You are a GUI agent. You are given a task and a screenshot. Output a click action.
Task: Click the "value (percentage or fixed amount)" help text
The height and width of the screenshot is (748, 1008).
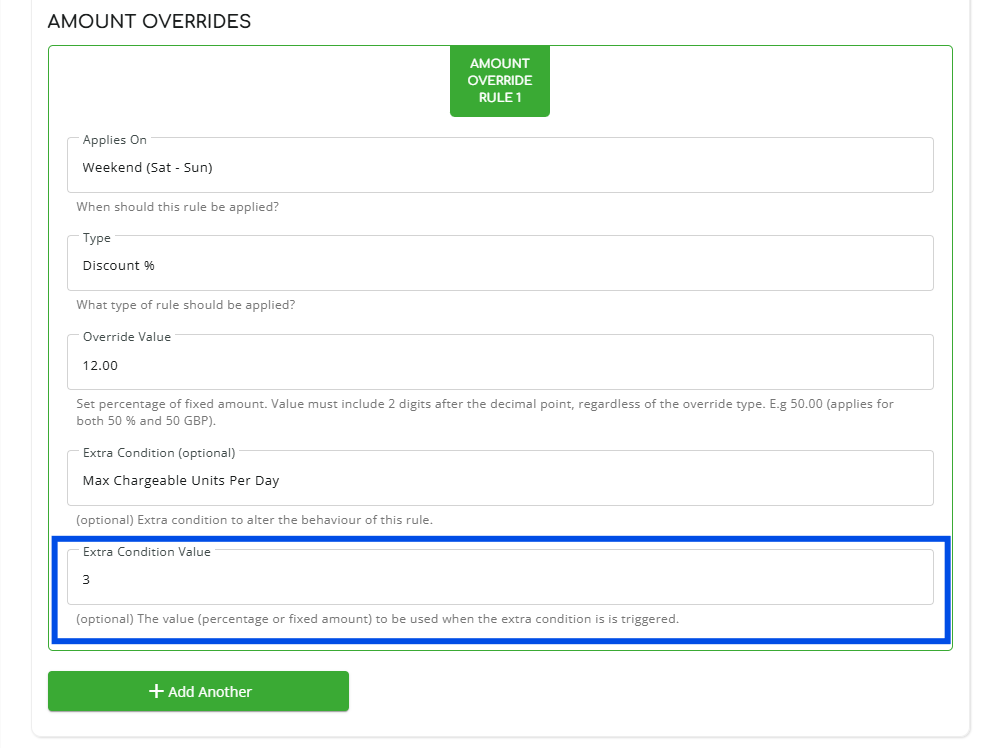tap(377, 619)
